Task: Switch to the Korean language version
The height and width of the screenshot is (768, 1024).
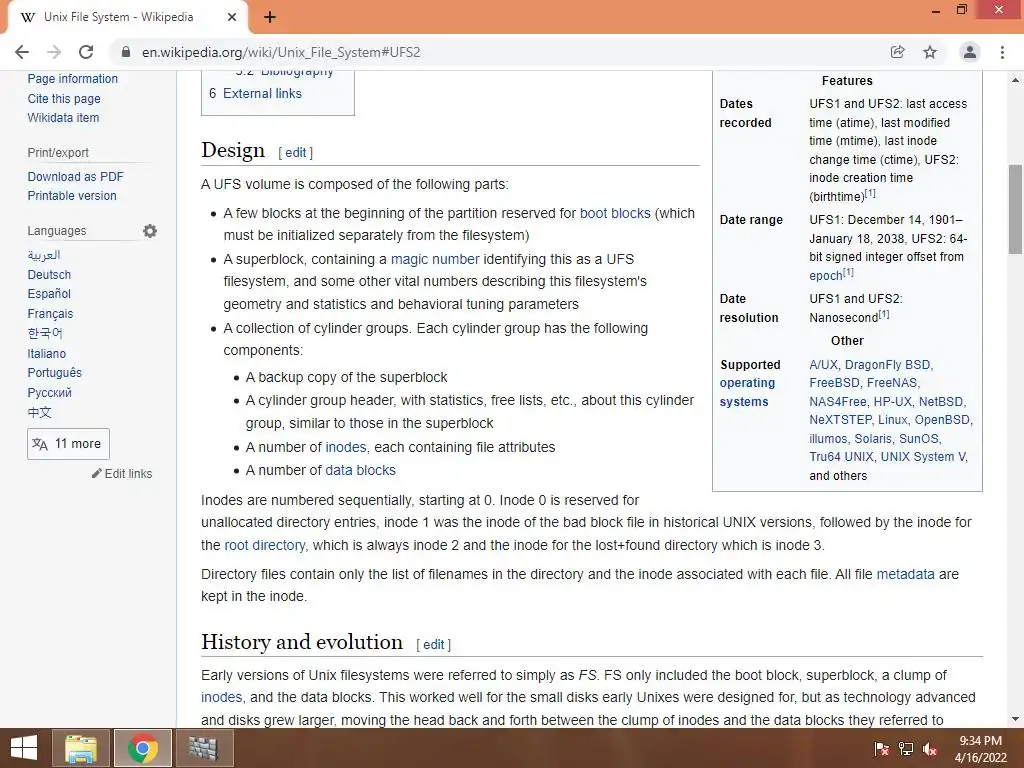Action: 45,333
